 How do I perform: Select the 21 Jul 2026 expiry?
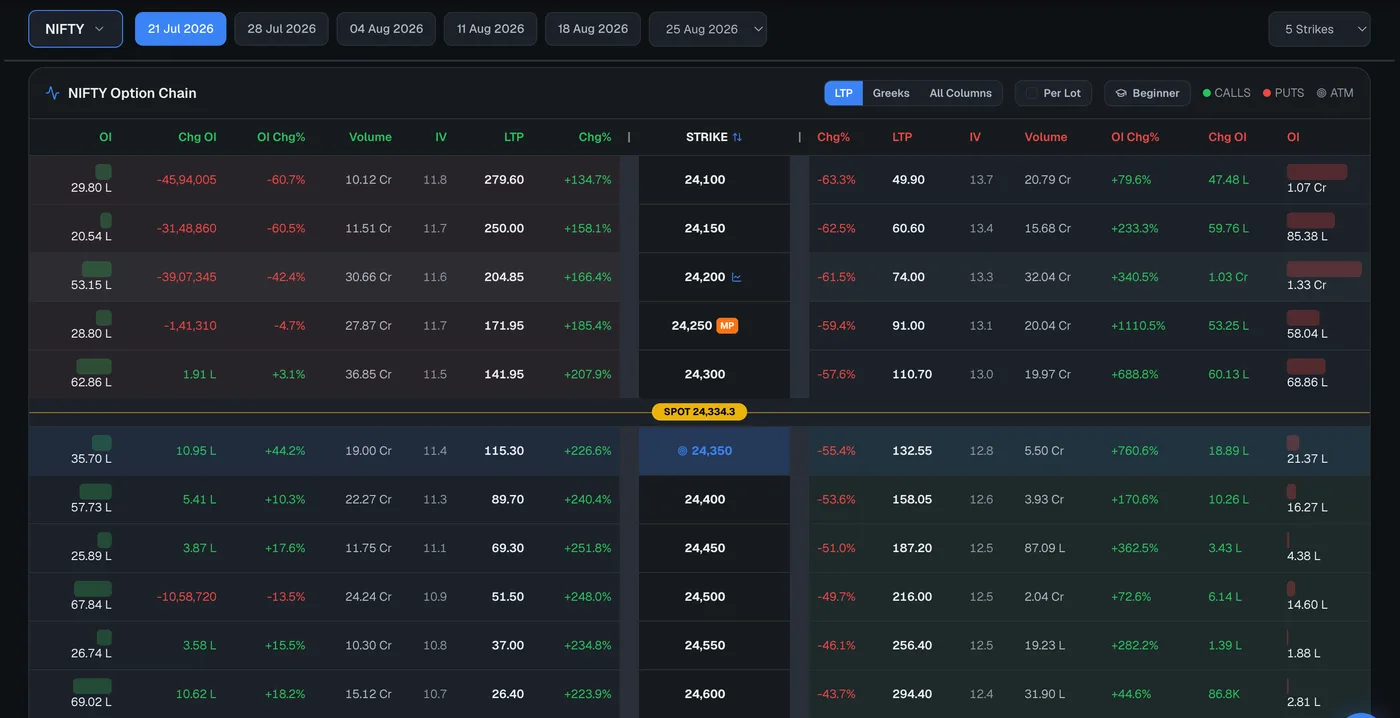pos(180,29)
